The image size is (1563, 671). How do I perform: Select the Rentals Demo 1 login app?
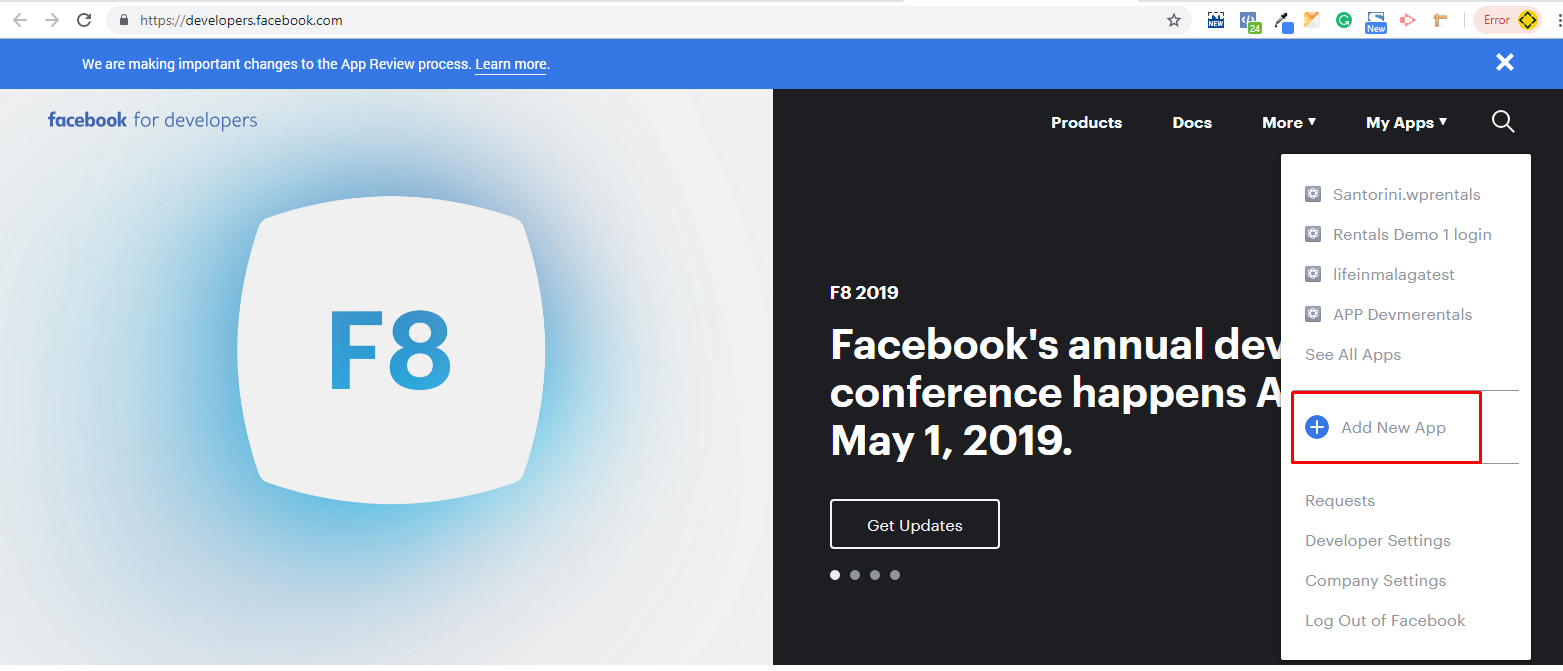(x=1412, y=234)
